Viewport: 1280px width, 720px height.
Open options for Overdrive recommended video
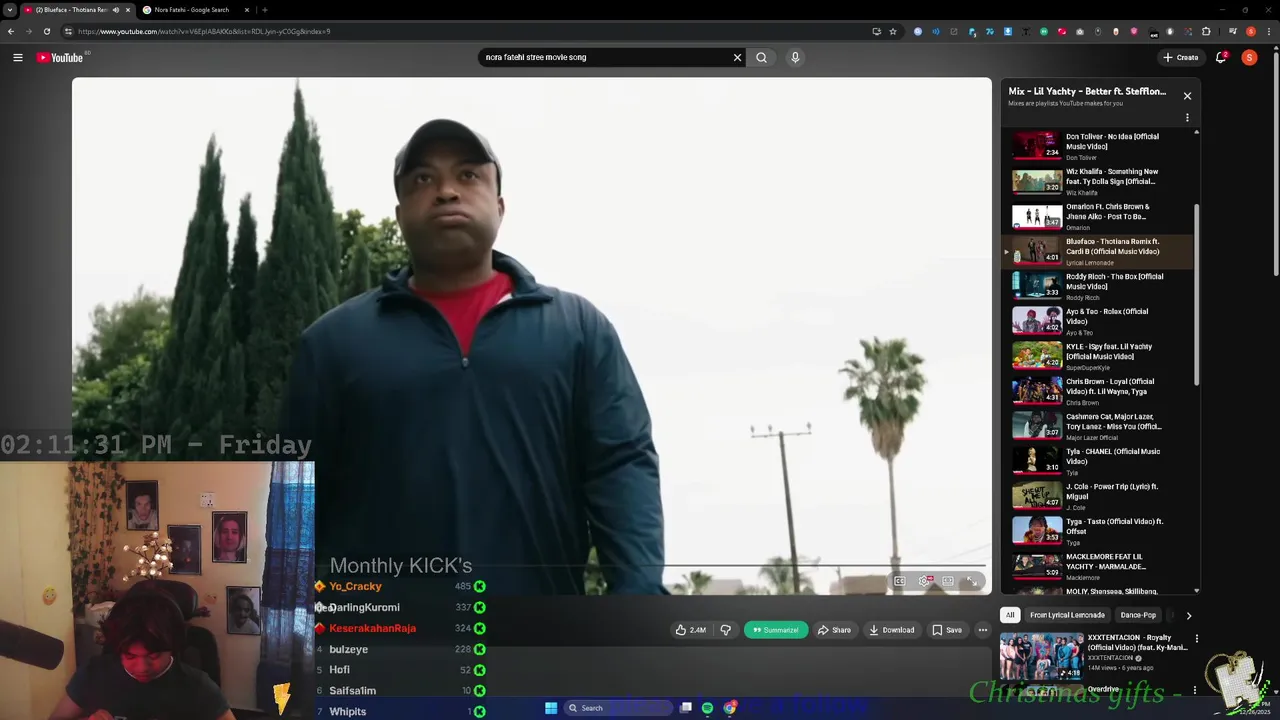(1194, 690)
